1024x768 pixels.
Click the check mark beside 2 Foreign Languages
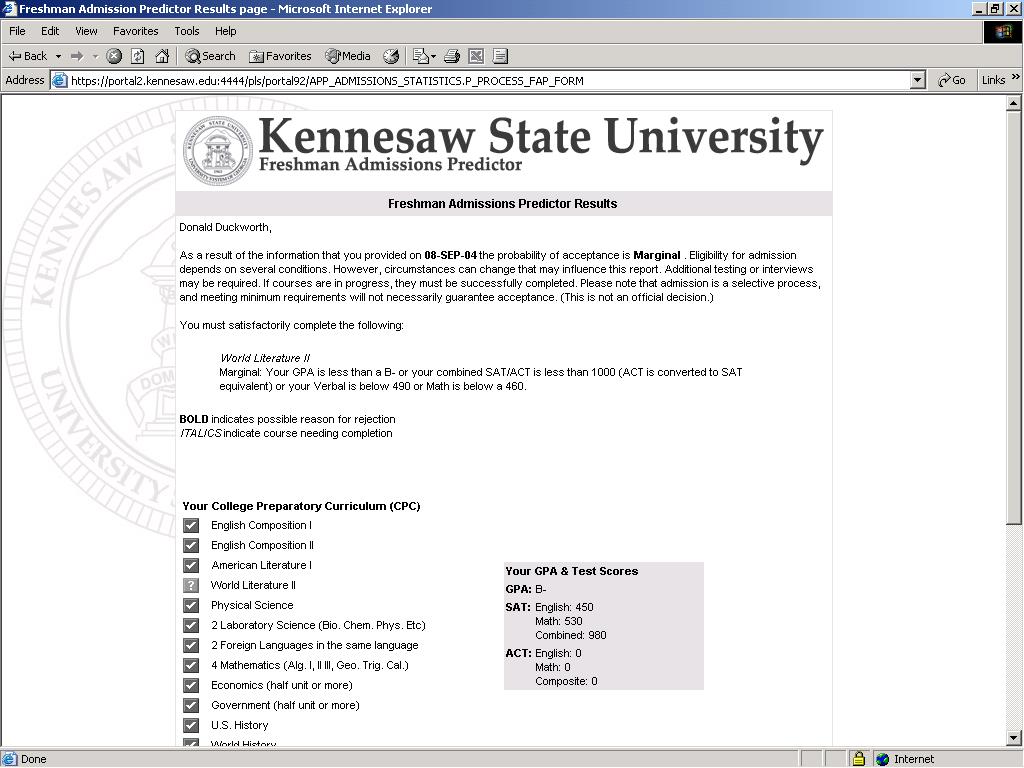(191, 645)
